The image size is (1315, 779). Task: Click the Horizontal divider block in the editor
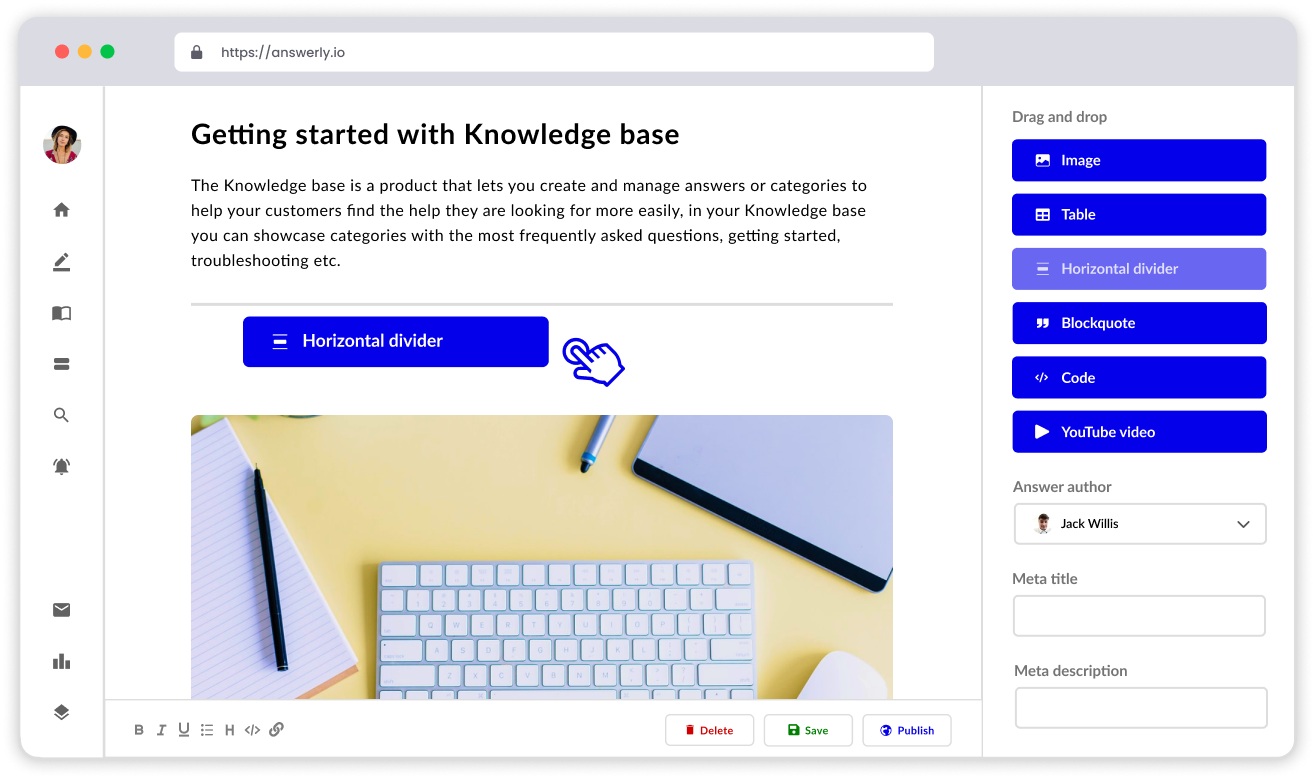pos(396,341)
